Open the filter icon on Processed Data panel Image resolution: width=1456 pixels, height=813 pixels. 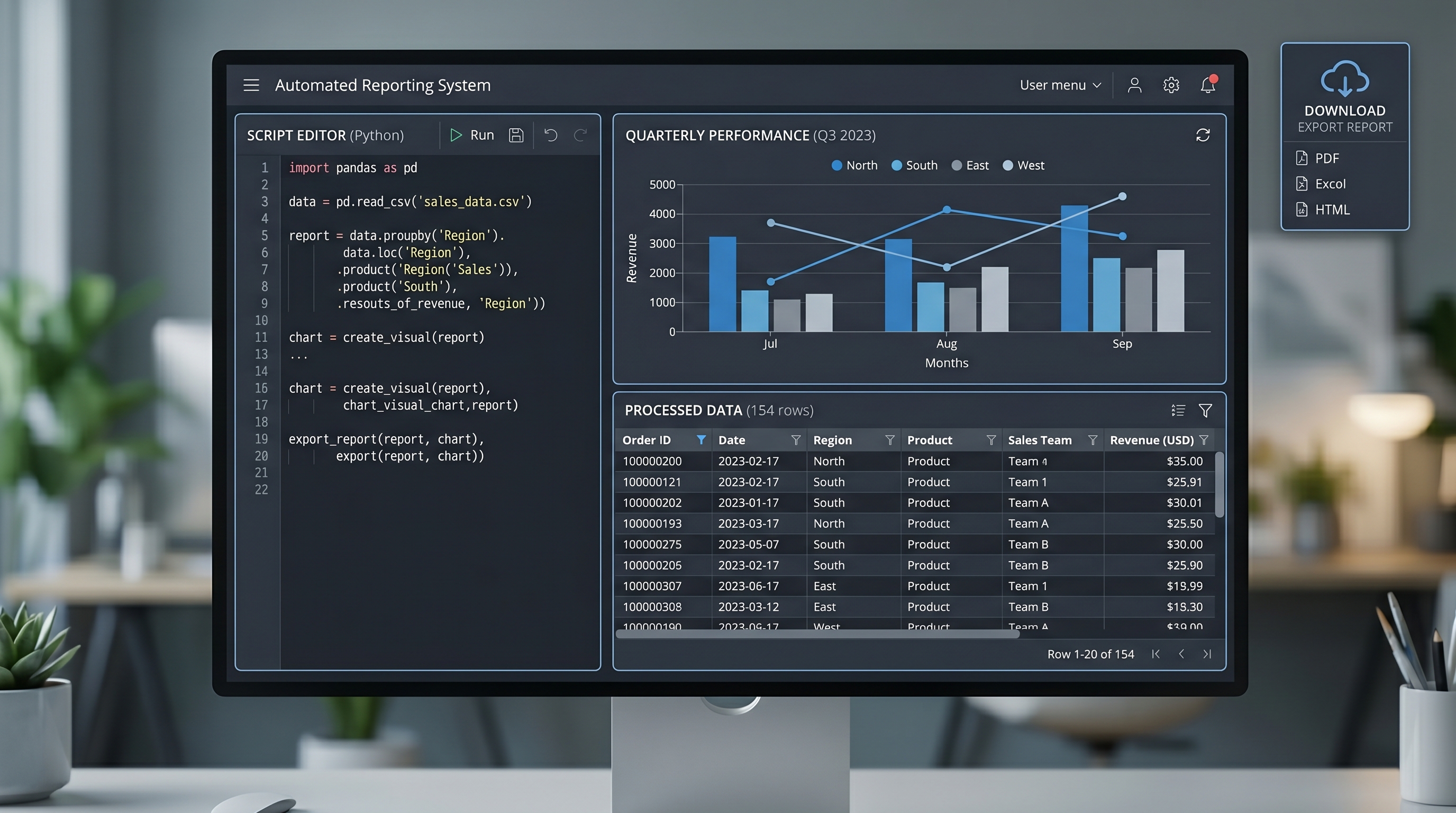click(1206, 410)
